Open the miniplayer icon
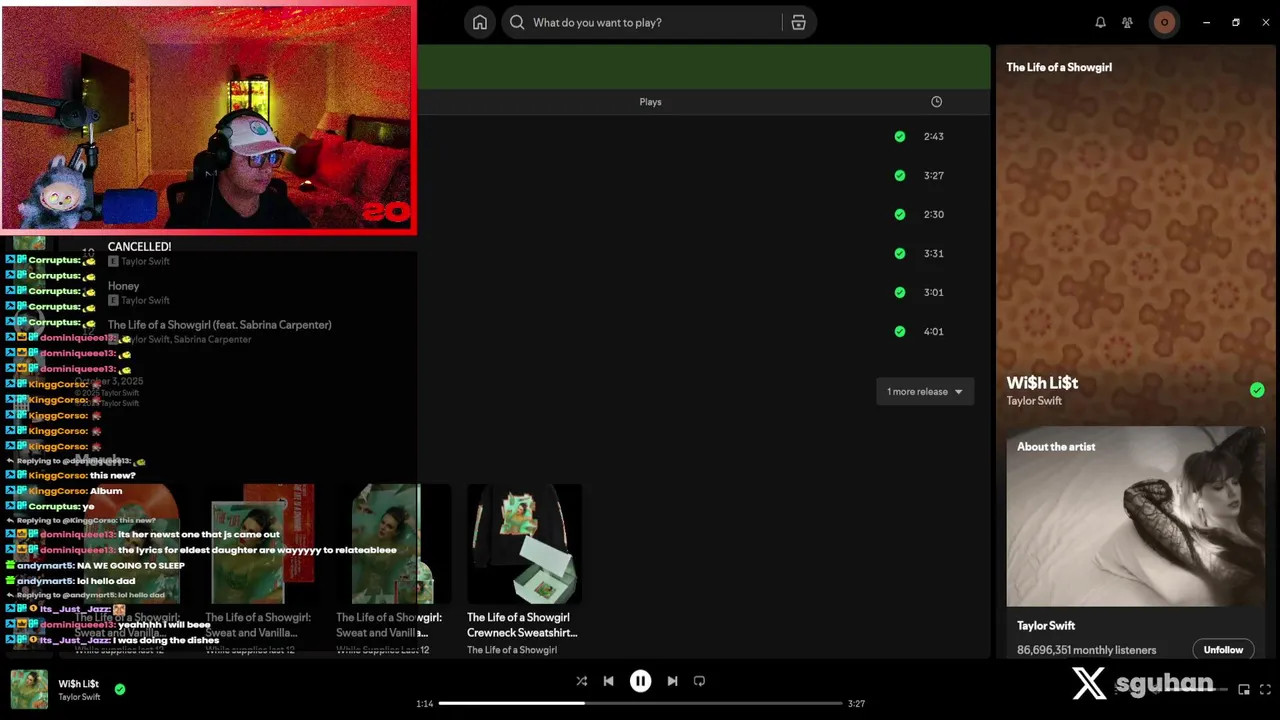 [1244, 689]
